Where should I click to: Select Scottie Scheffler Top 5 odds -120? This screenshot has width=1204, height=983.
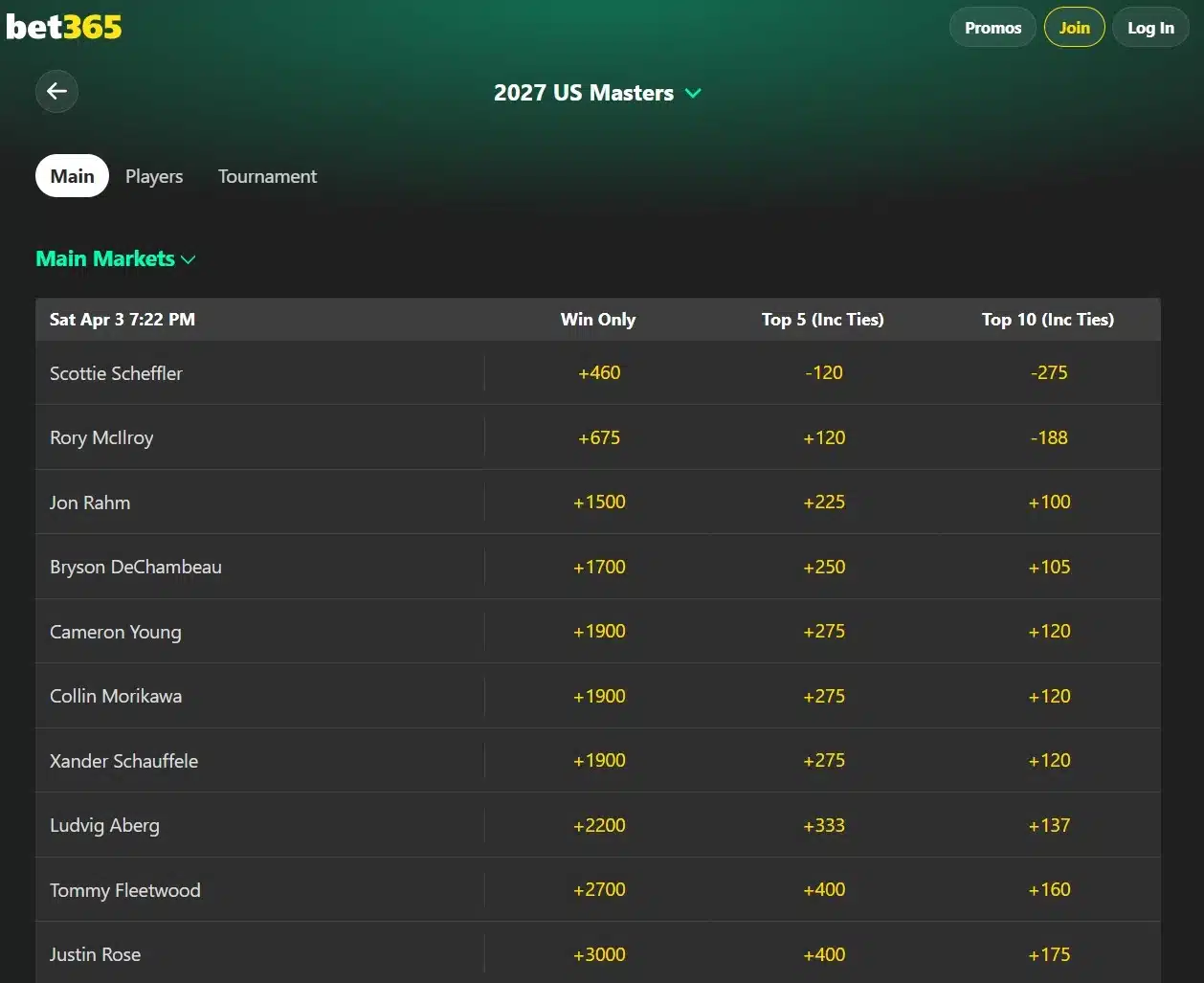(824, 372)
